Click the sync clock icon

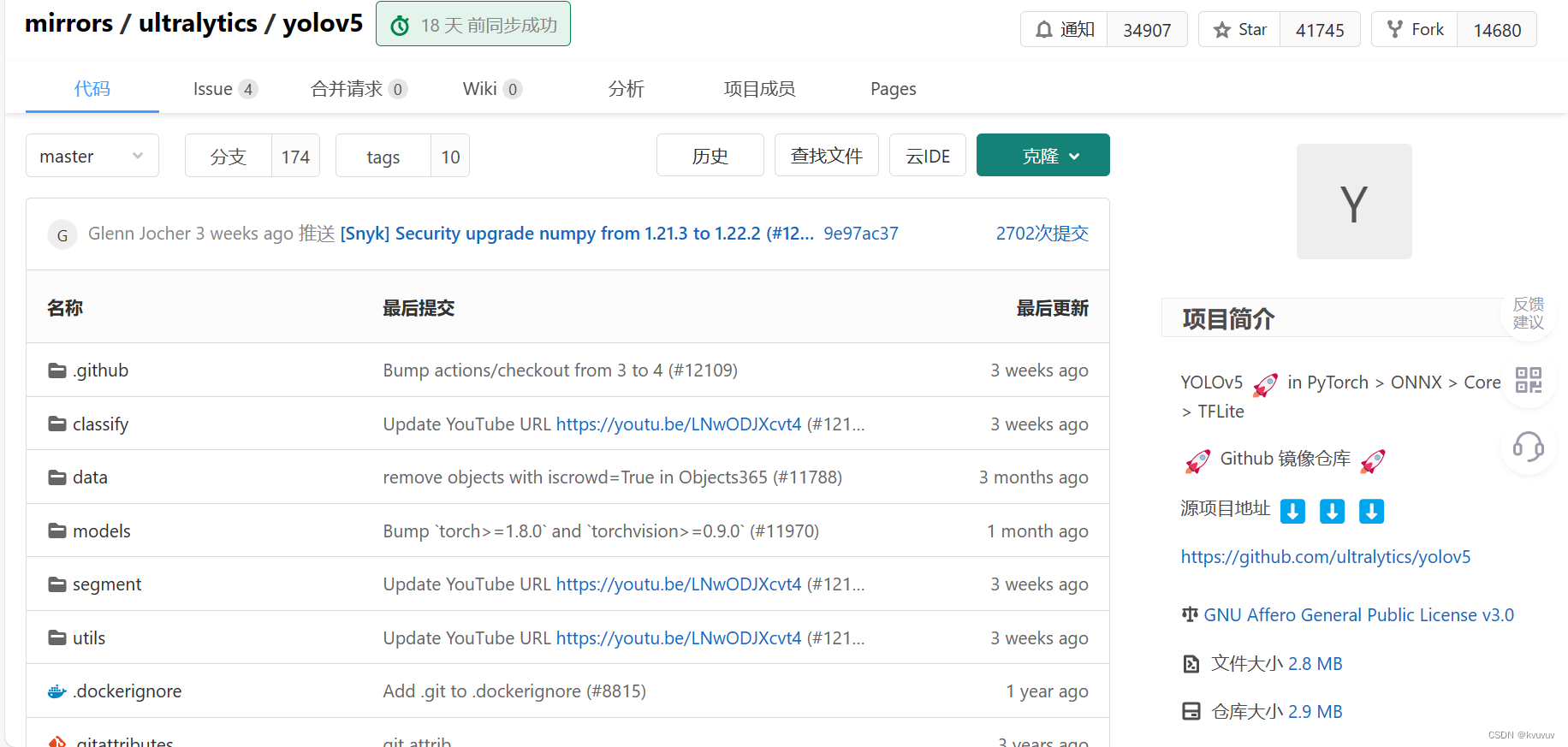[400, 27]
